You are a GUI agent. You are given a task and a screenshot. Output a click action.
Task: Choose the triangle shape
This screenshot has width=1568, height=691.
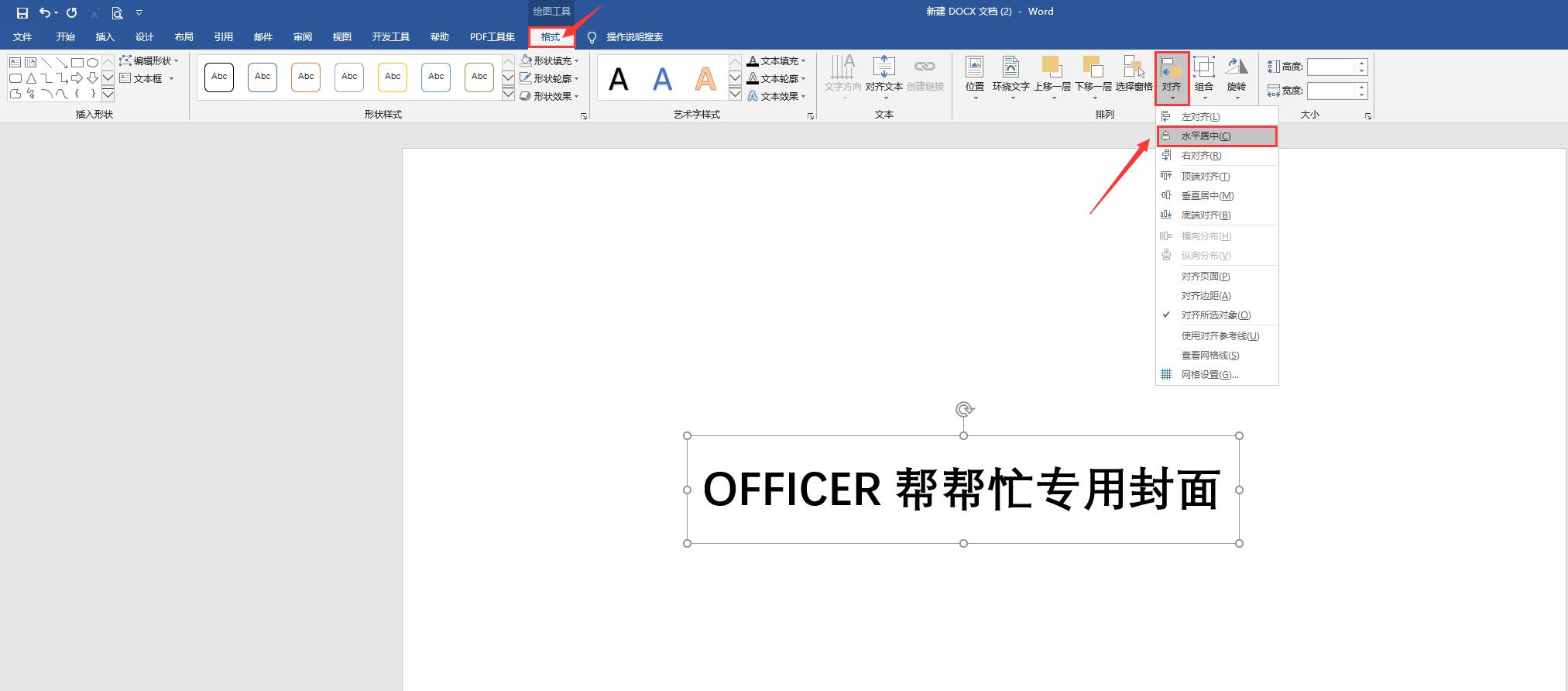[x=31, y=78]
